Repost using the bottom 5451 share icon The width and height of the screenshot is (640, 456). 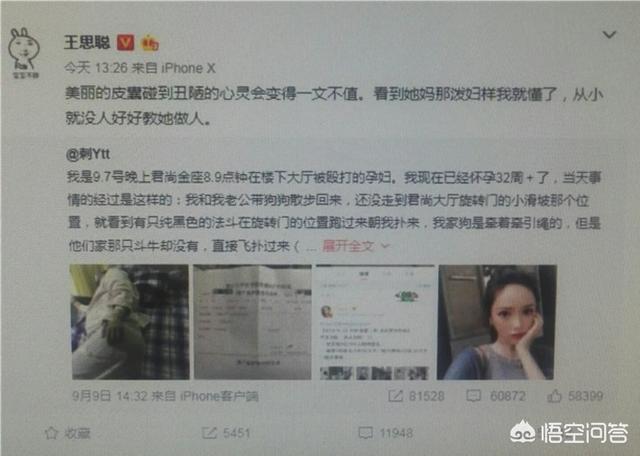[x=209, y=433]
